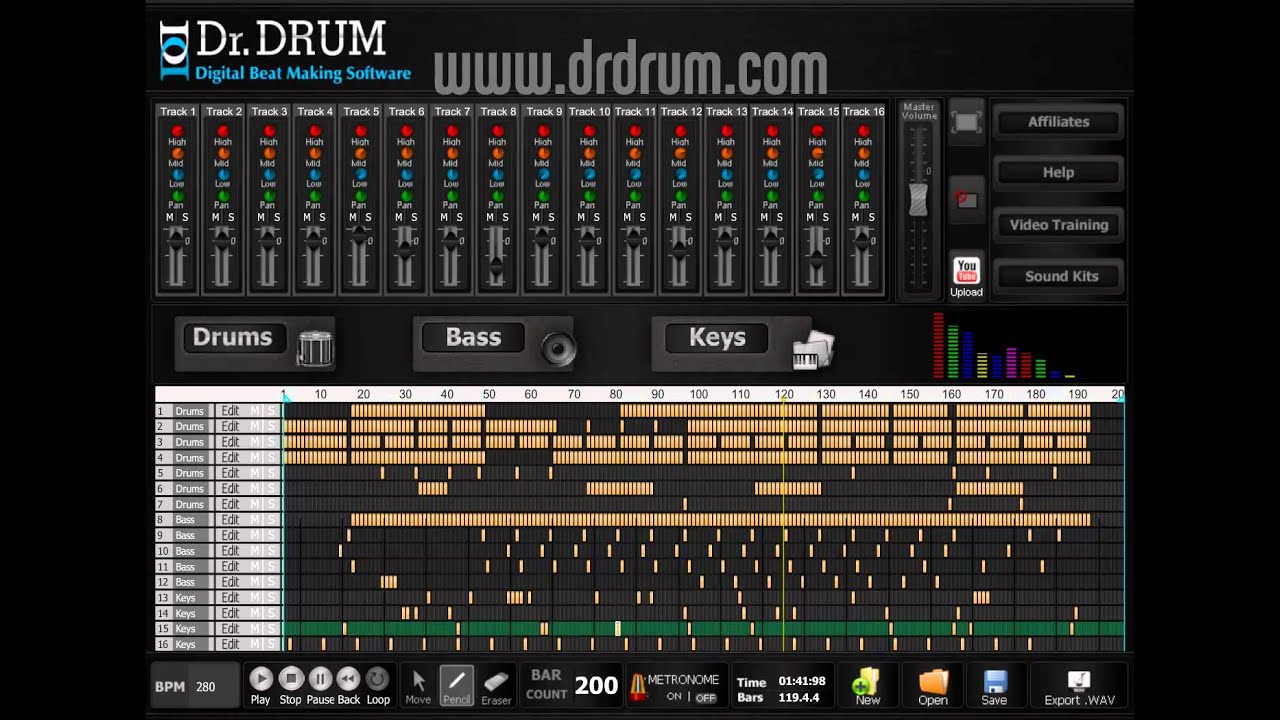This screenshot has height=720, width=1280.
Task: Click Track 3 blue Low knob
Action: 269,174
